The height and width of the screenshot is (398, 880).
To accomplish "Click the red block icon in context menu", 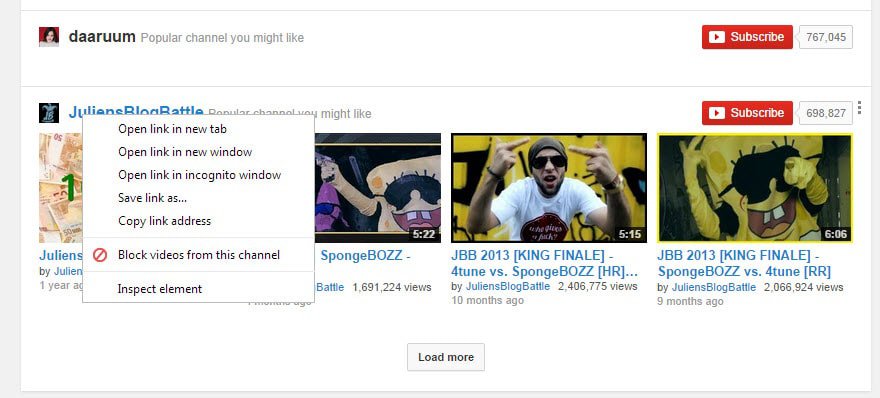I will click(x=100, y=255).
